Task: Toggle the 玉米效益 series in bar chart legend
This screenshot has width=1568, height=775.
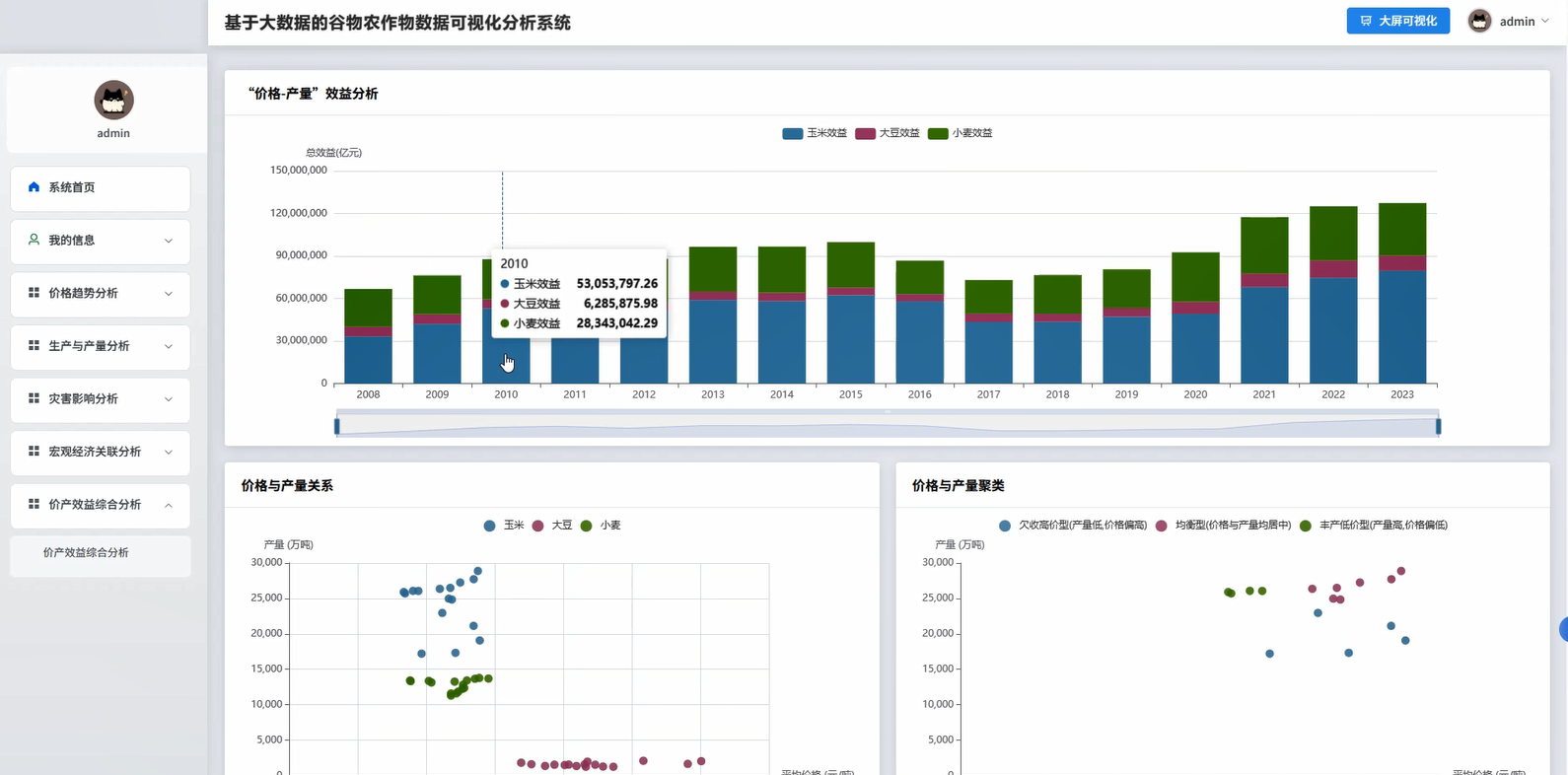Action: click(x=814, y=133)
